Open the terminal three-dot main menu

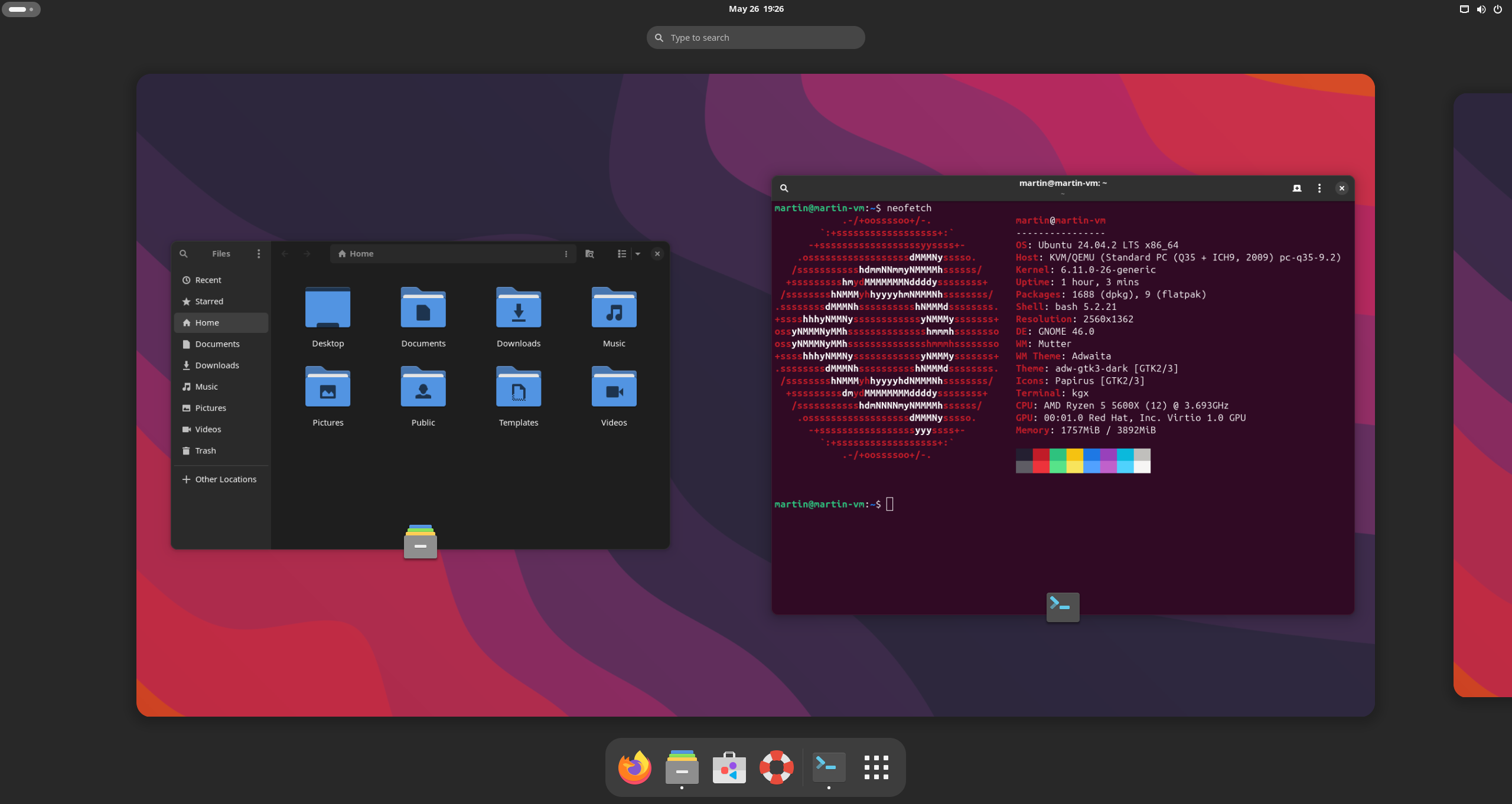[1319, 188]
